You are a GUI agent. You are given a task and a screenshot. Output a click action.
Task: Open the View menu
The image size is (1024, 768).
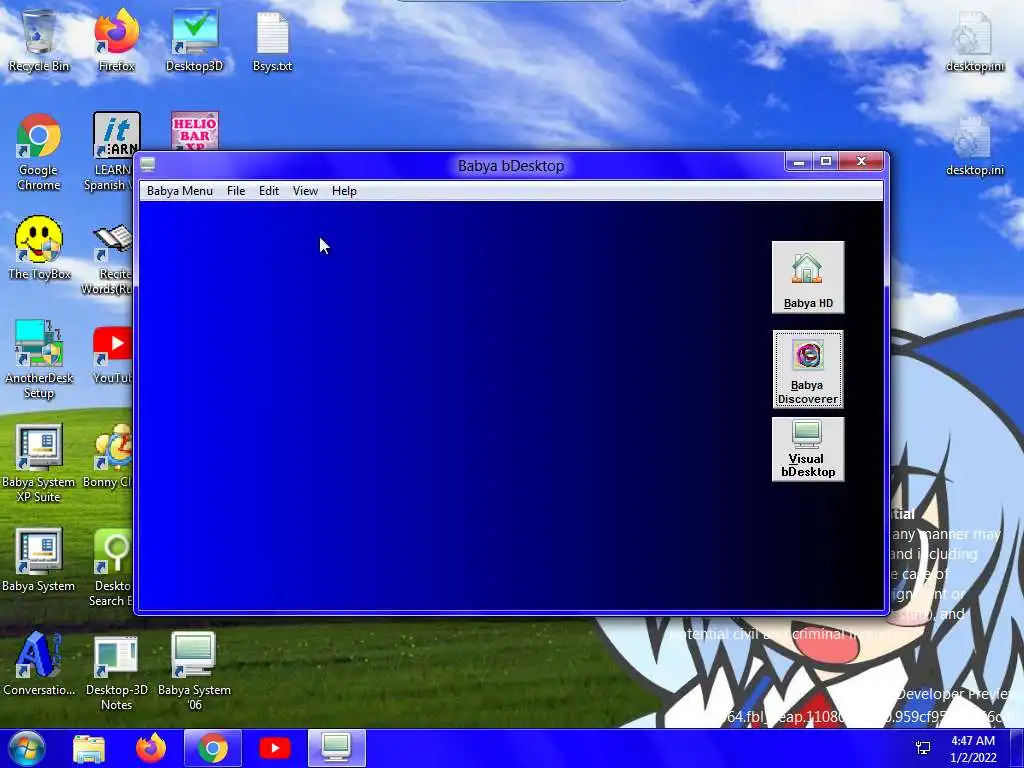[305, 191]
